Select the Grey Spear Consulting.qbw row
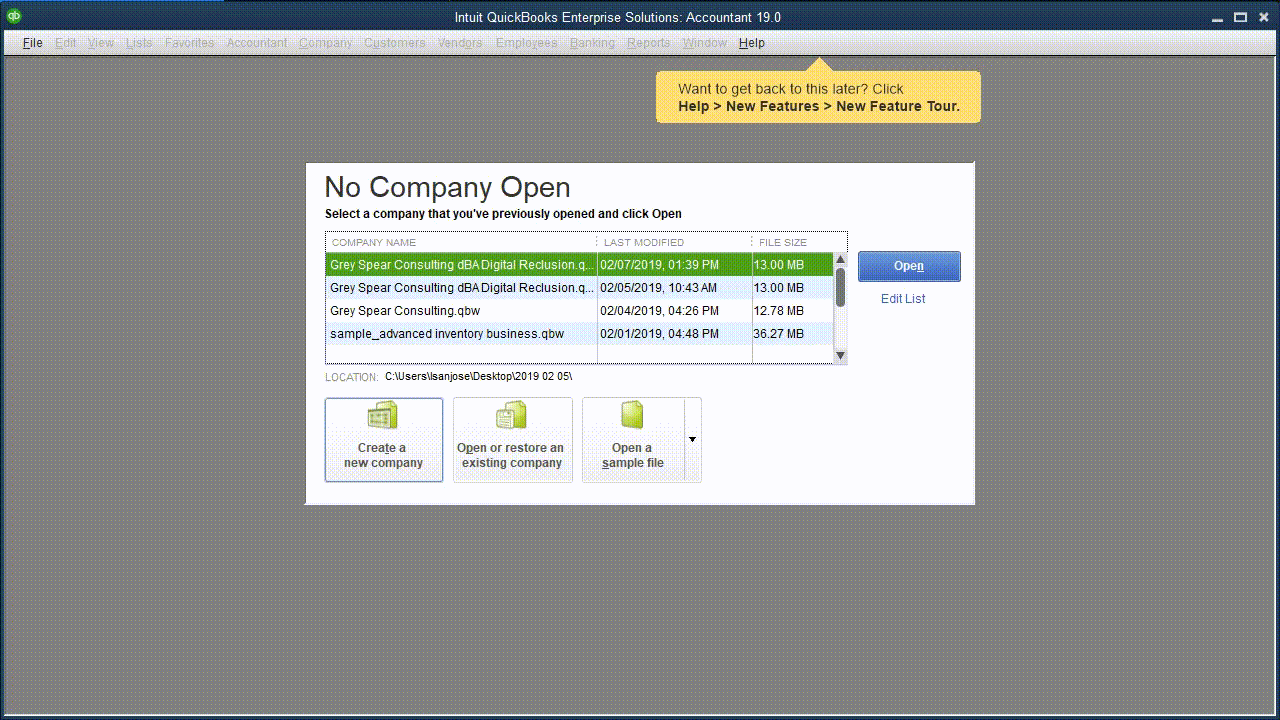Viewport: 1280px width, 720px height. (x=579, y=311)
